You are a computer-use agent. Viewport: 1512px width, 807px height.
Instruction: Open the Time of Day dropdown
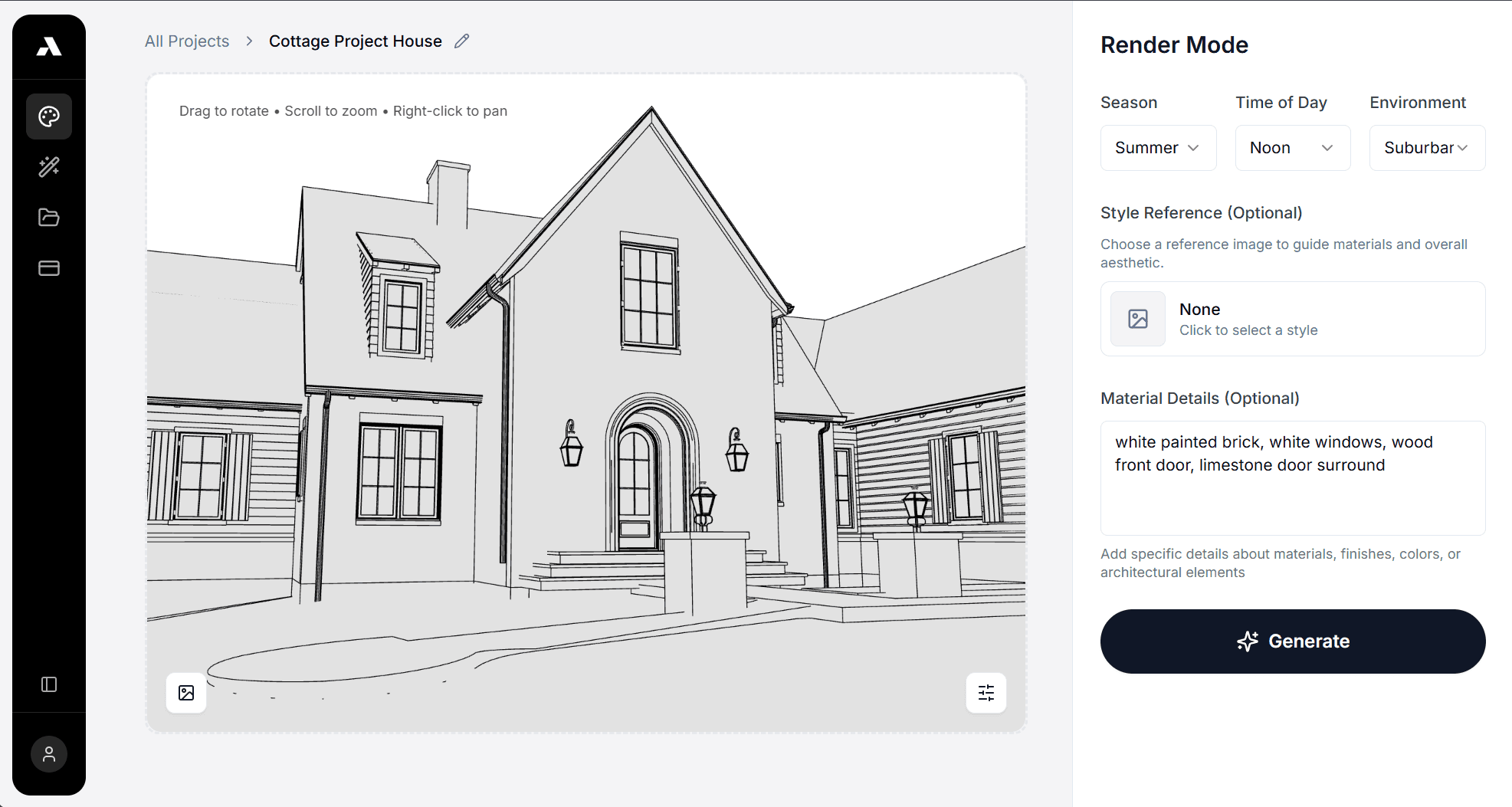[1293, 148]
